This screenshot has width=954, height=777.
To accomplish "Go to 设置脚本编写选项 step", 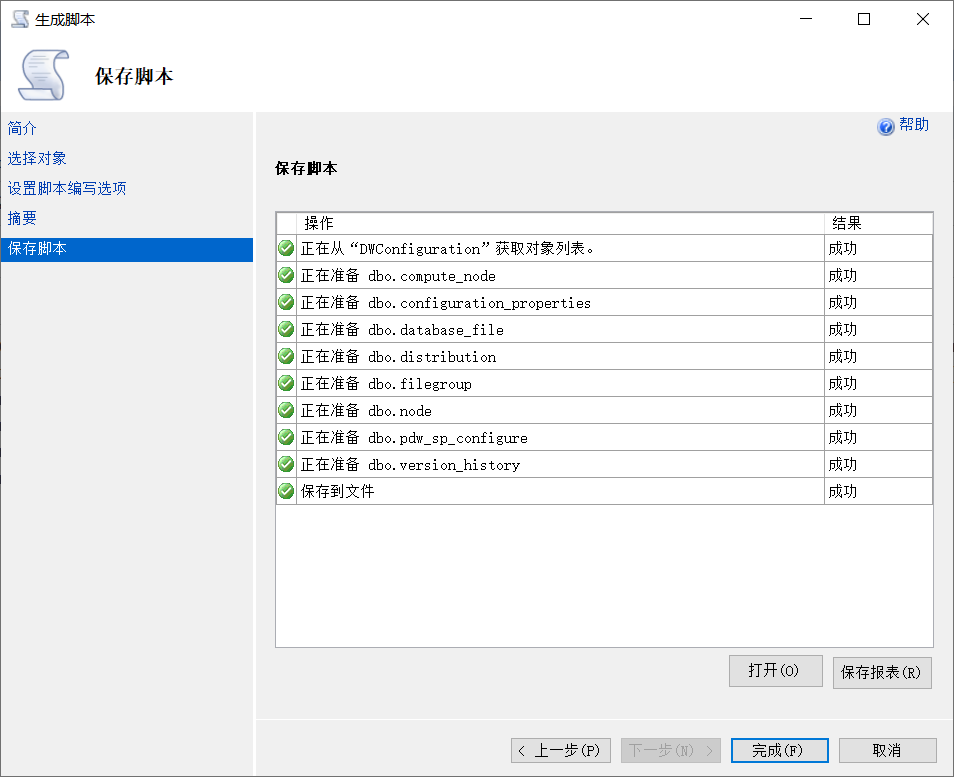I will coord(67,188).
